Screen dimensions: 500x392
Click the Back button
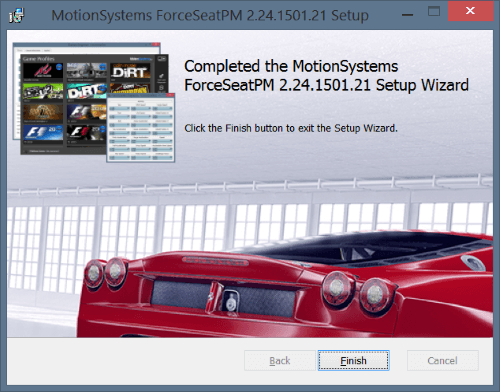[x=280, y=360]
